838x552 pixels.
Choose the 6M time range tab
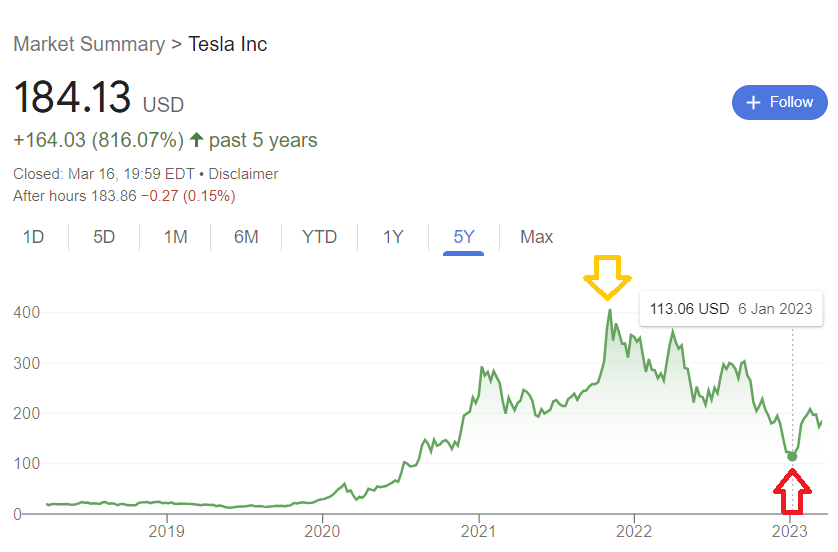[x=246, y=237]
